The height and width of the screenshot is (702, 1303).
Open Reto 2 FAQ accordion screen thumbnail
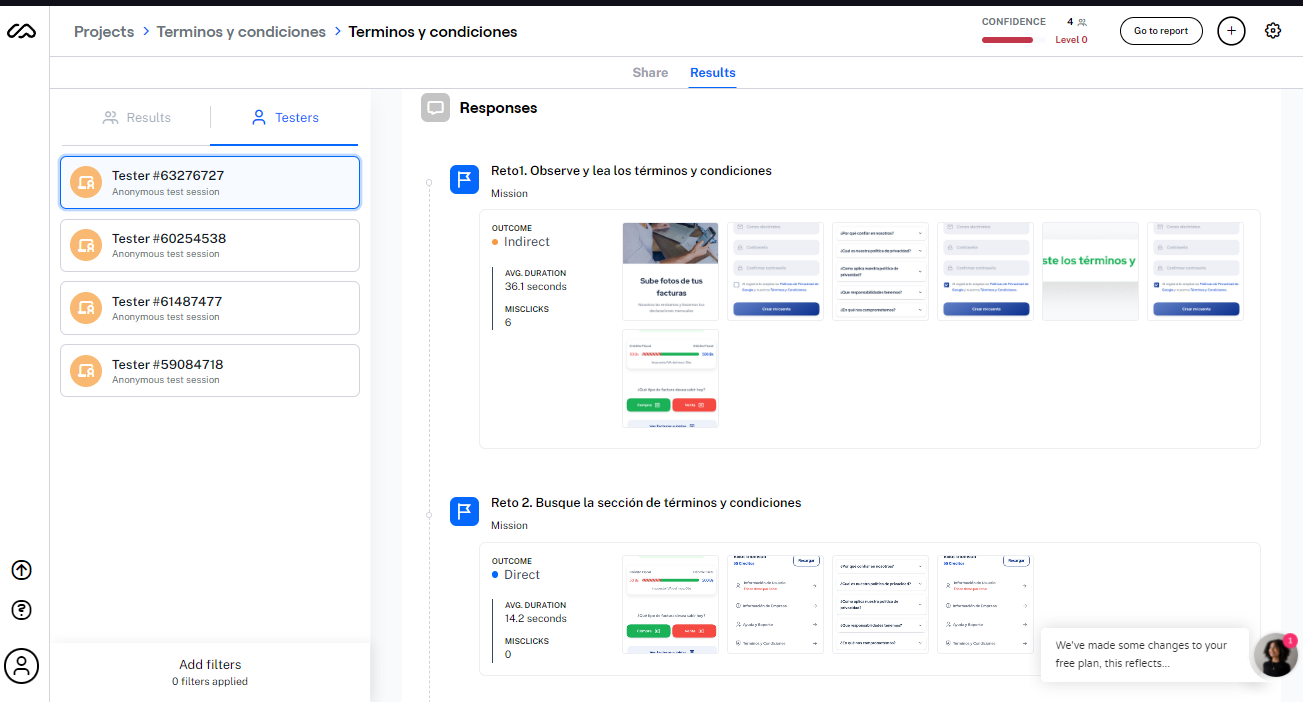tap(880, 604)
